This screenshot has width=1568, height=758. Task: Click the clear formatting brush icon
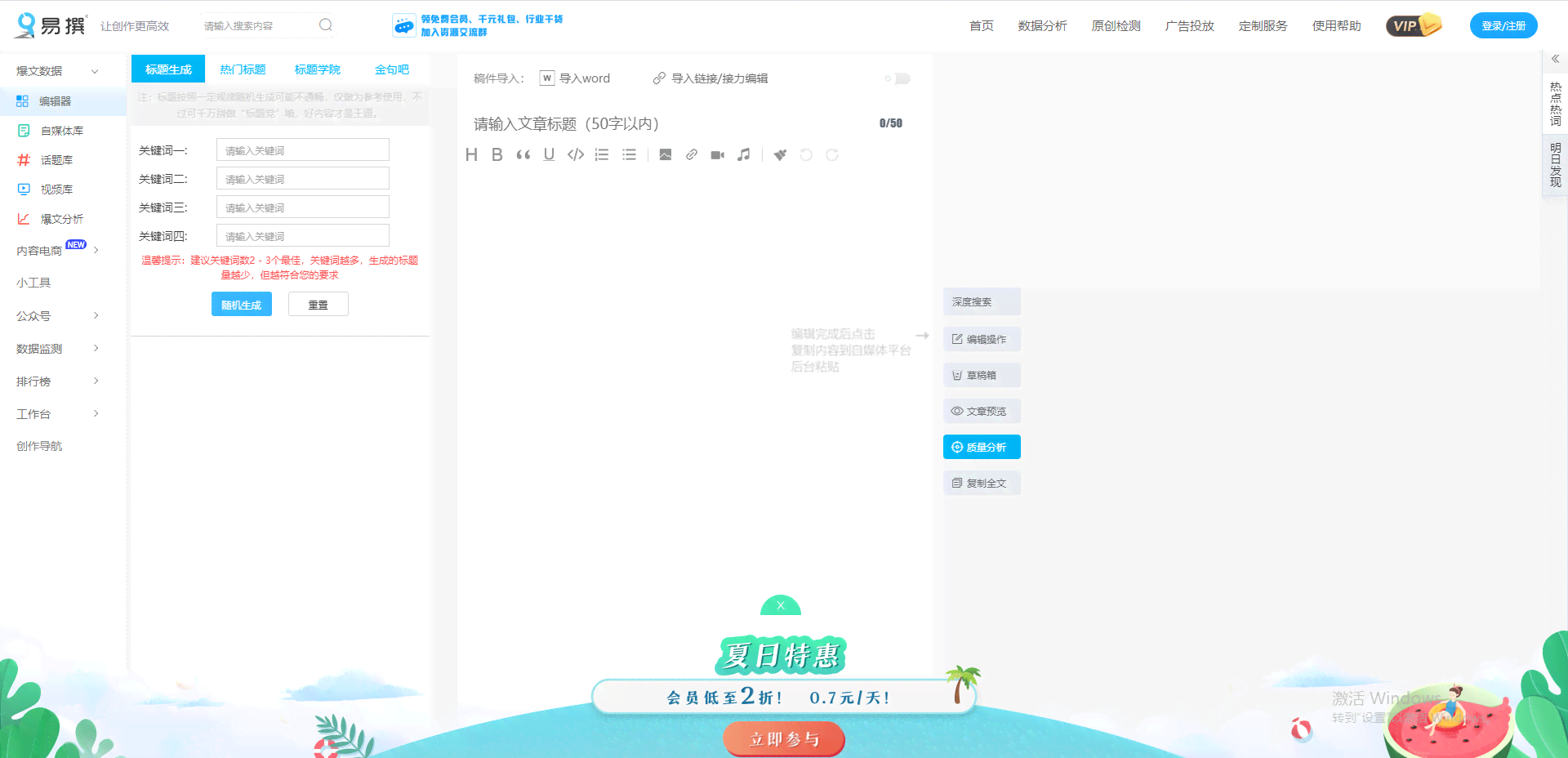(x=780, y=154)
